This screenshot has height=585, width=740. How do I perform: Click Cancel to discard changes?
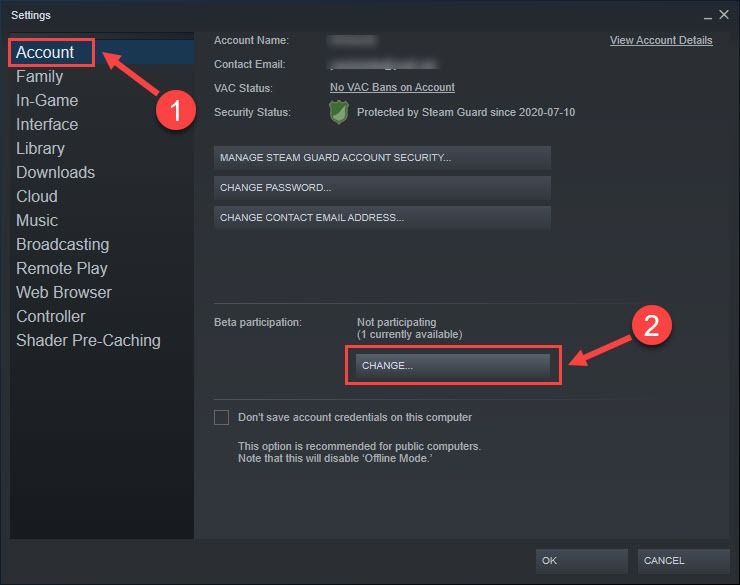point(683,561)
